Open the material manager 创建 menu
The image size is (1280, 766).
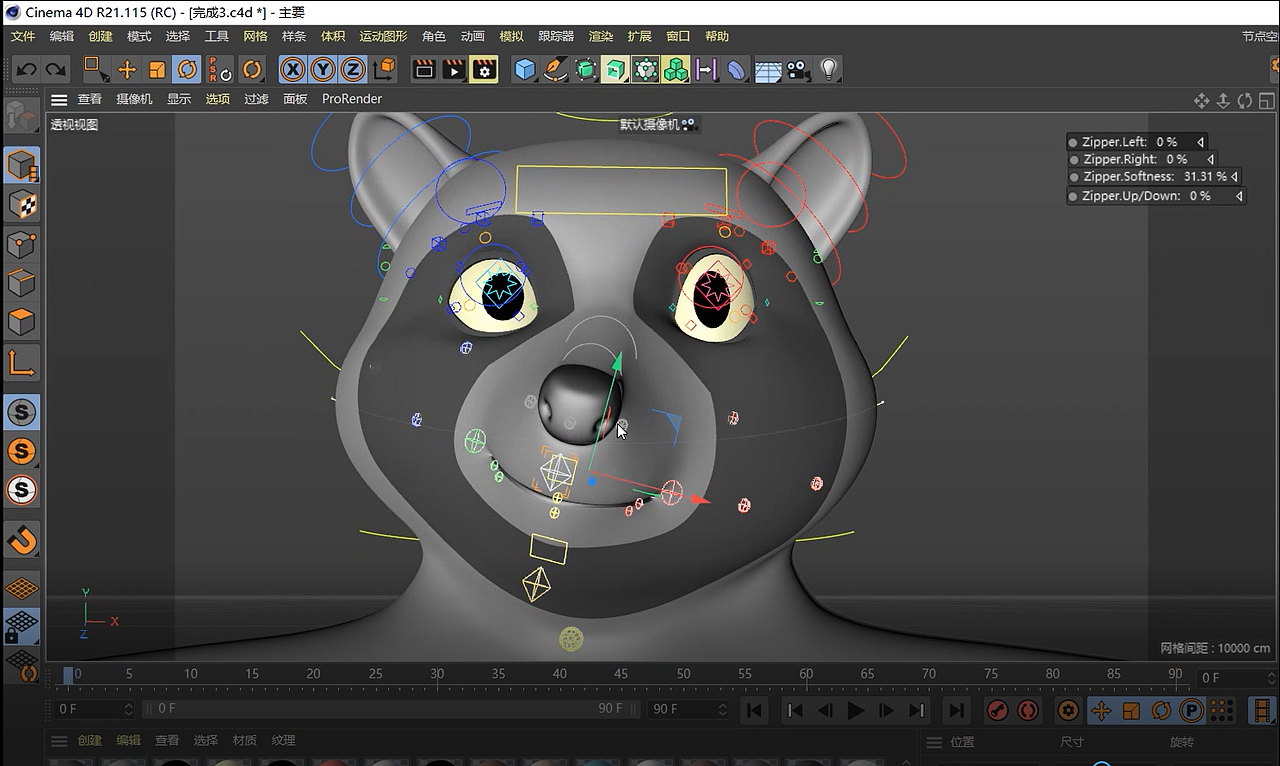coord(90,741)
